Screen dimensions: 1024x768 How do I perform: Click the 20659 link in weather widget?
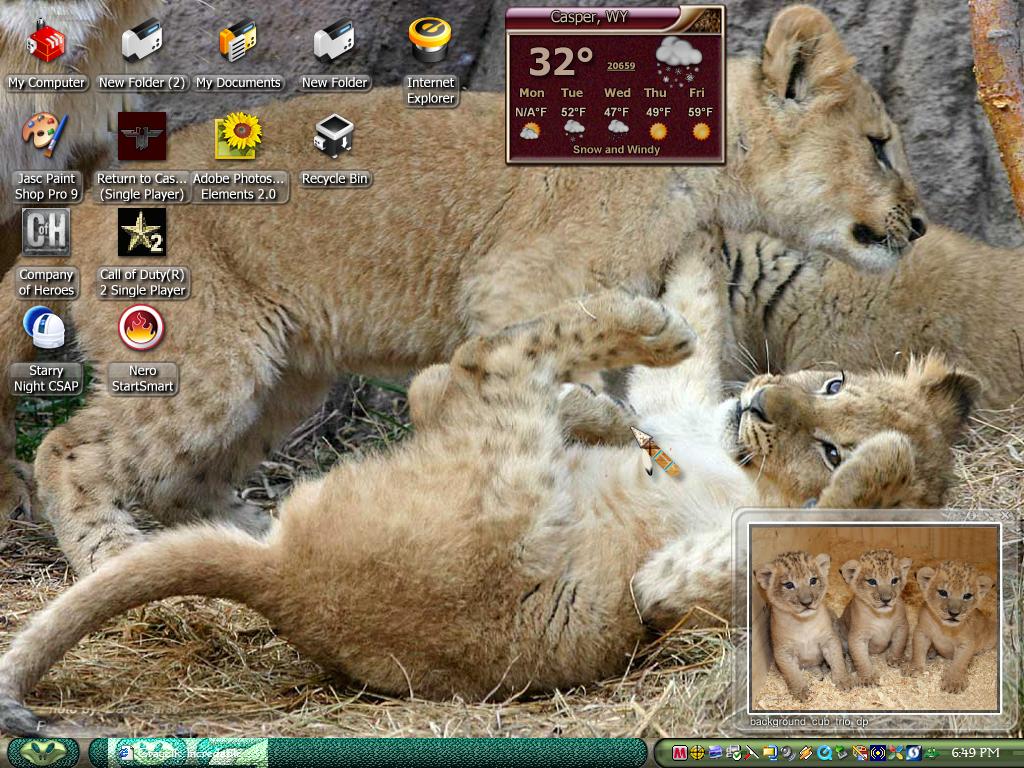tap(620, 66)
